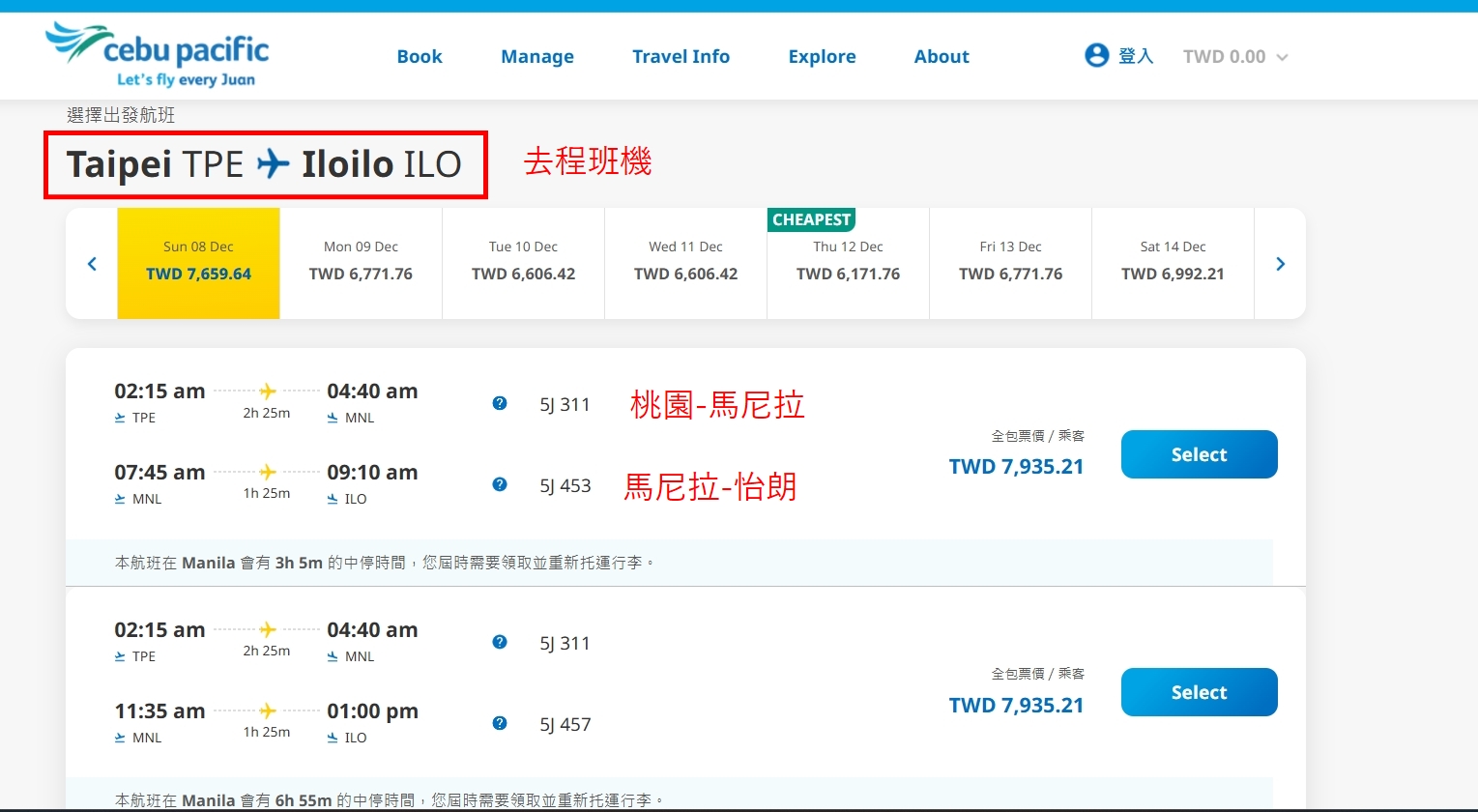This screenshot has height=812, width=1478.
Task: Open the Manage menu
Action: 537,56
